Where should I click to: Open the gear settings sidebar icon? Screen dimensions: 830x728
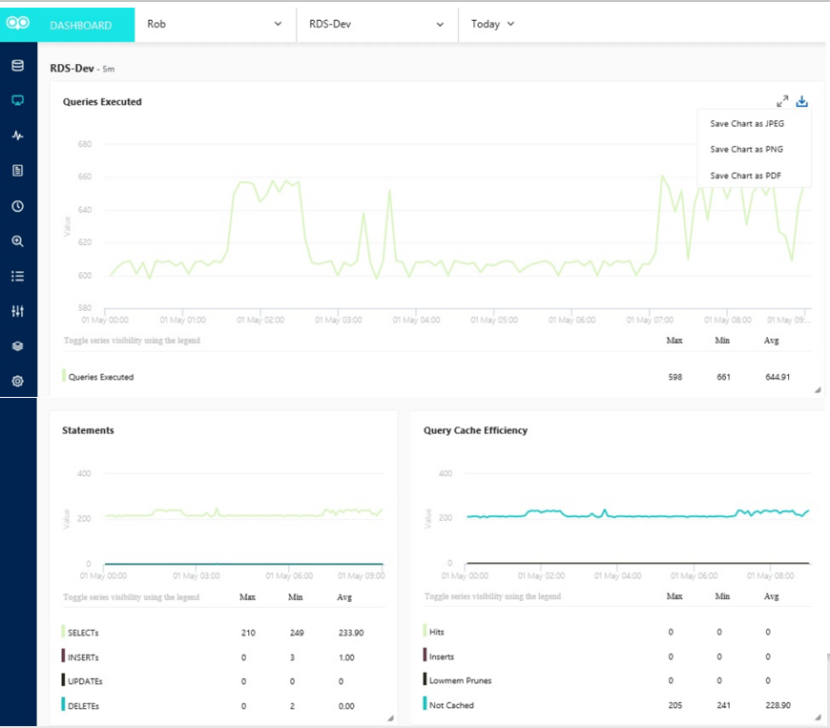(x=17, y=381)
